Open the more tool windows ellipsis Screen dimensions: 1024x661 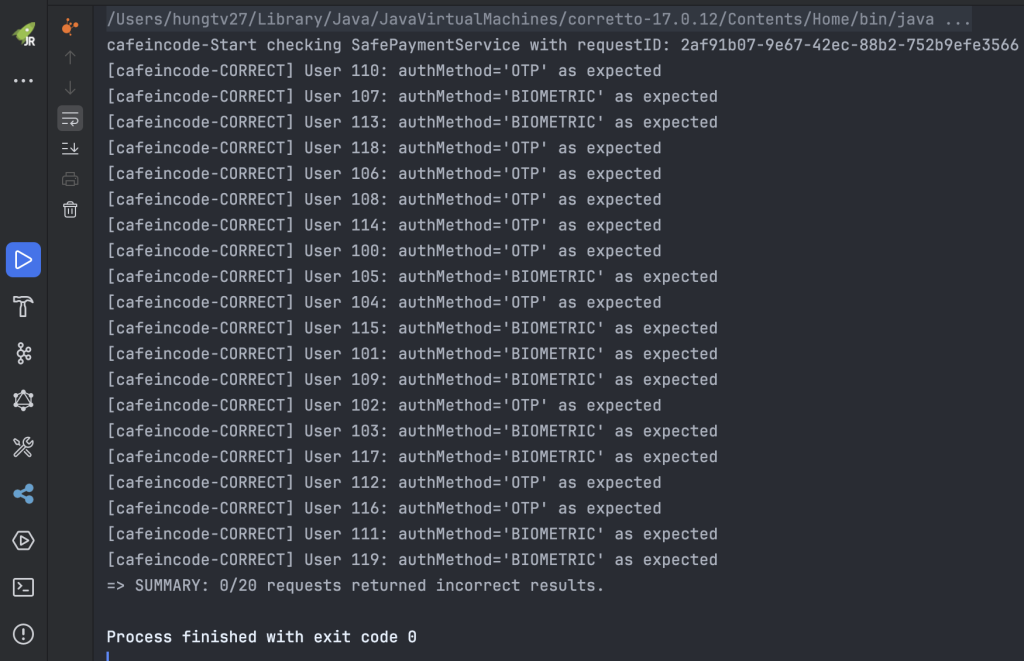click(24, 81)
